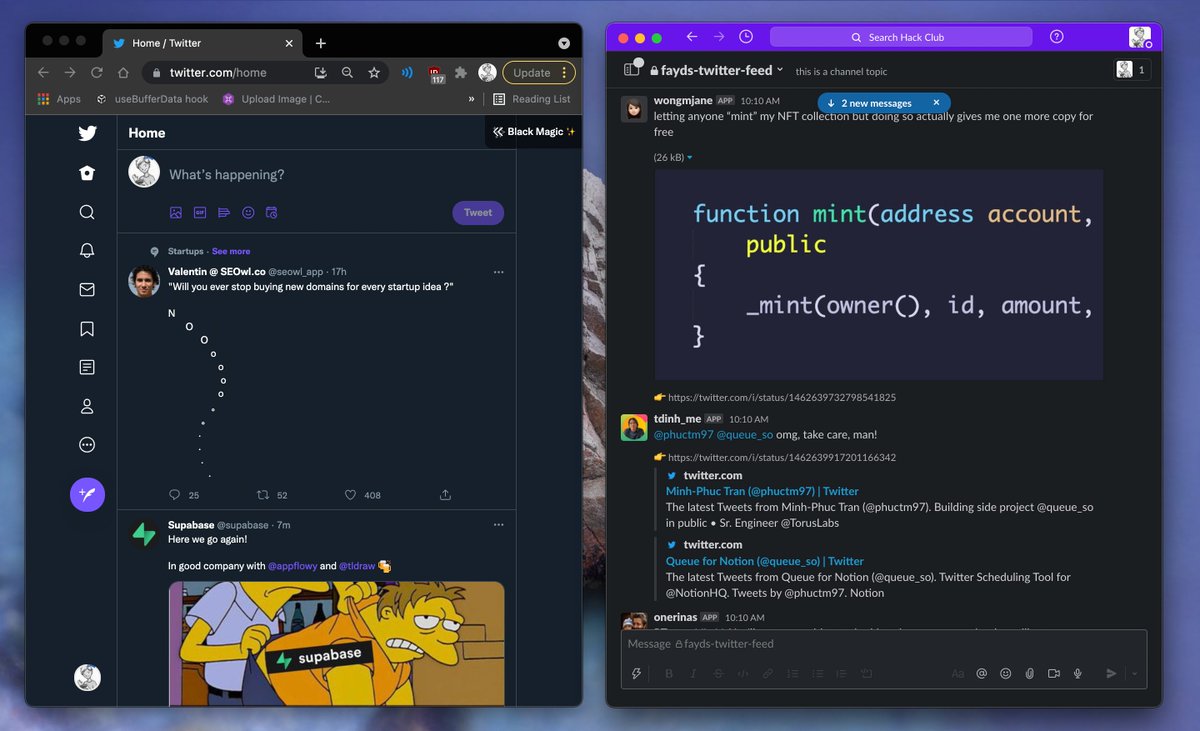This screenshot has height=731, width=1200.
Task: Open Slack send options dropdown arrow
Action: [1135, 674]
